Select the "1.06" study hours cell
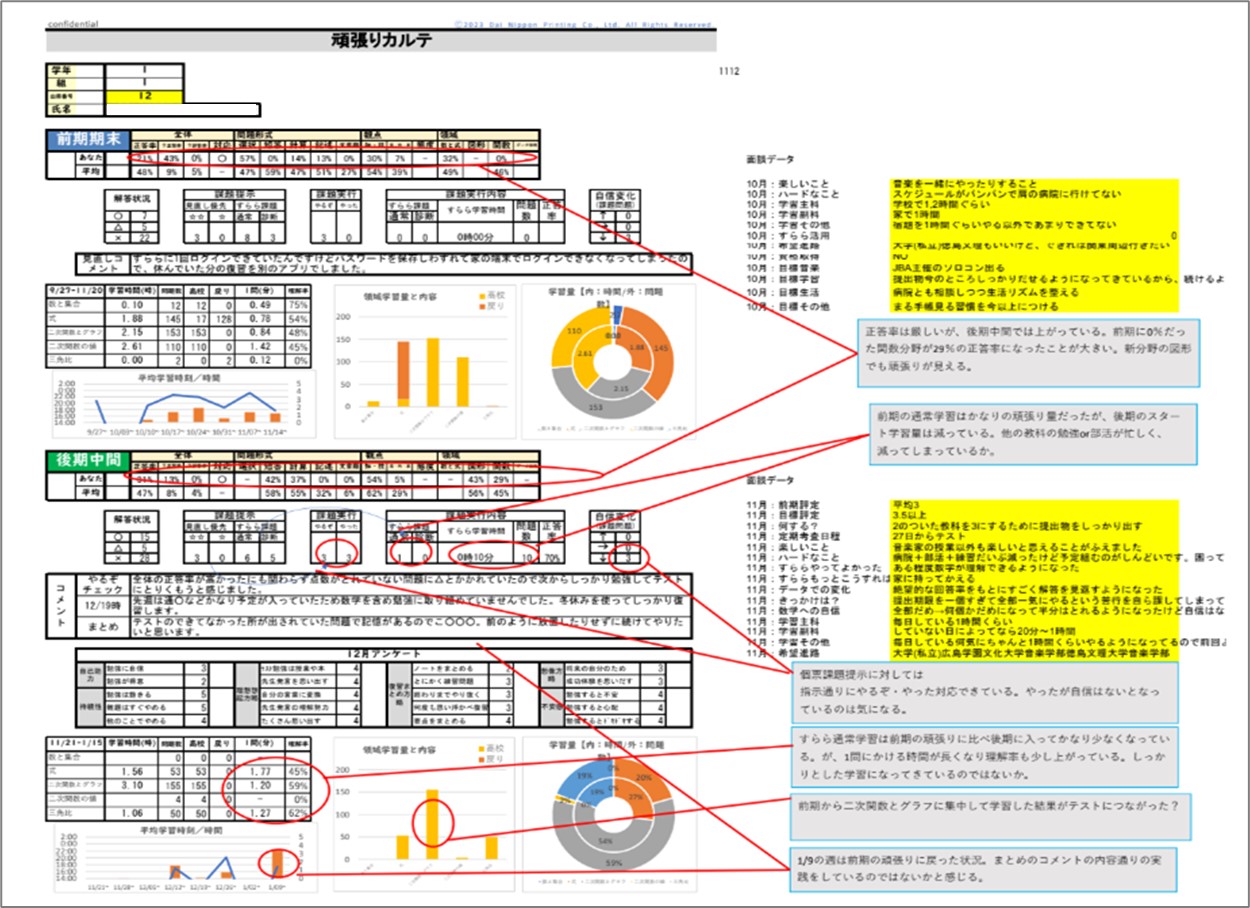The image size is (1250, 908). coord(130,813)
